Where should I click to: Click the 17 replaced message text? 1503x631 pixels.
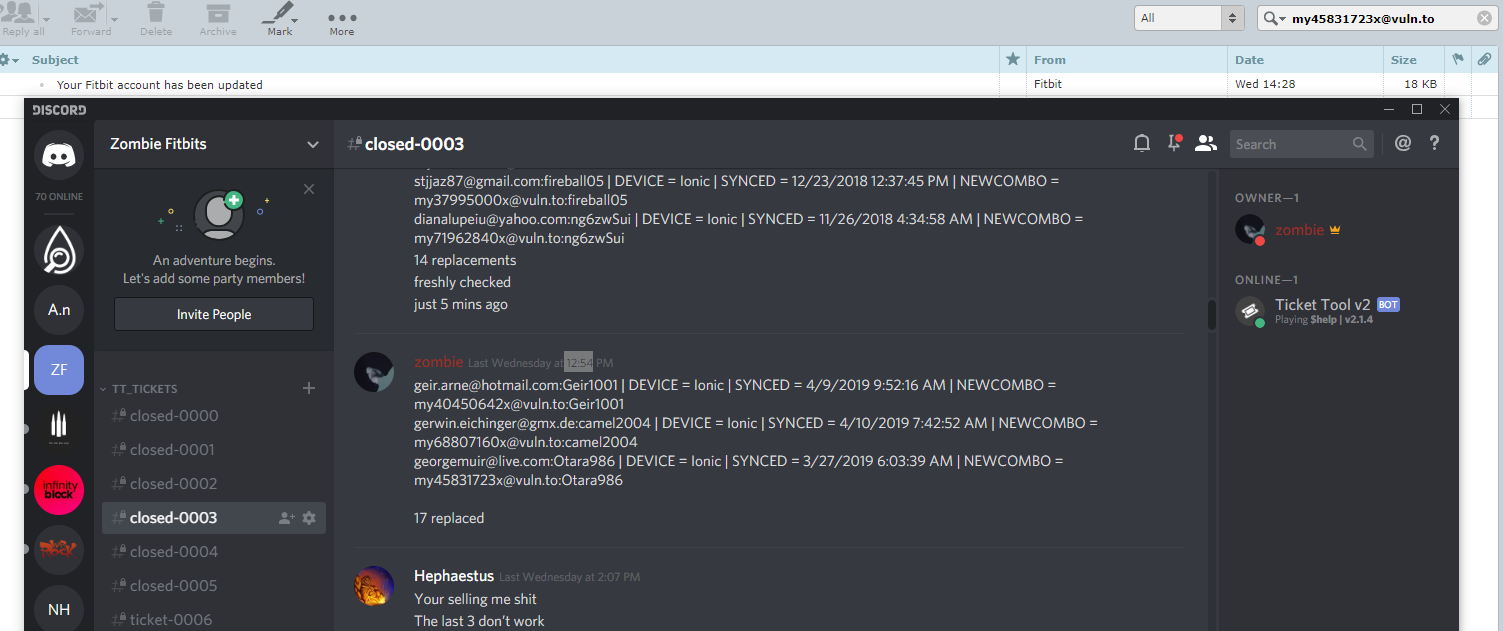point(449,518)
